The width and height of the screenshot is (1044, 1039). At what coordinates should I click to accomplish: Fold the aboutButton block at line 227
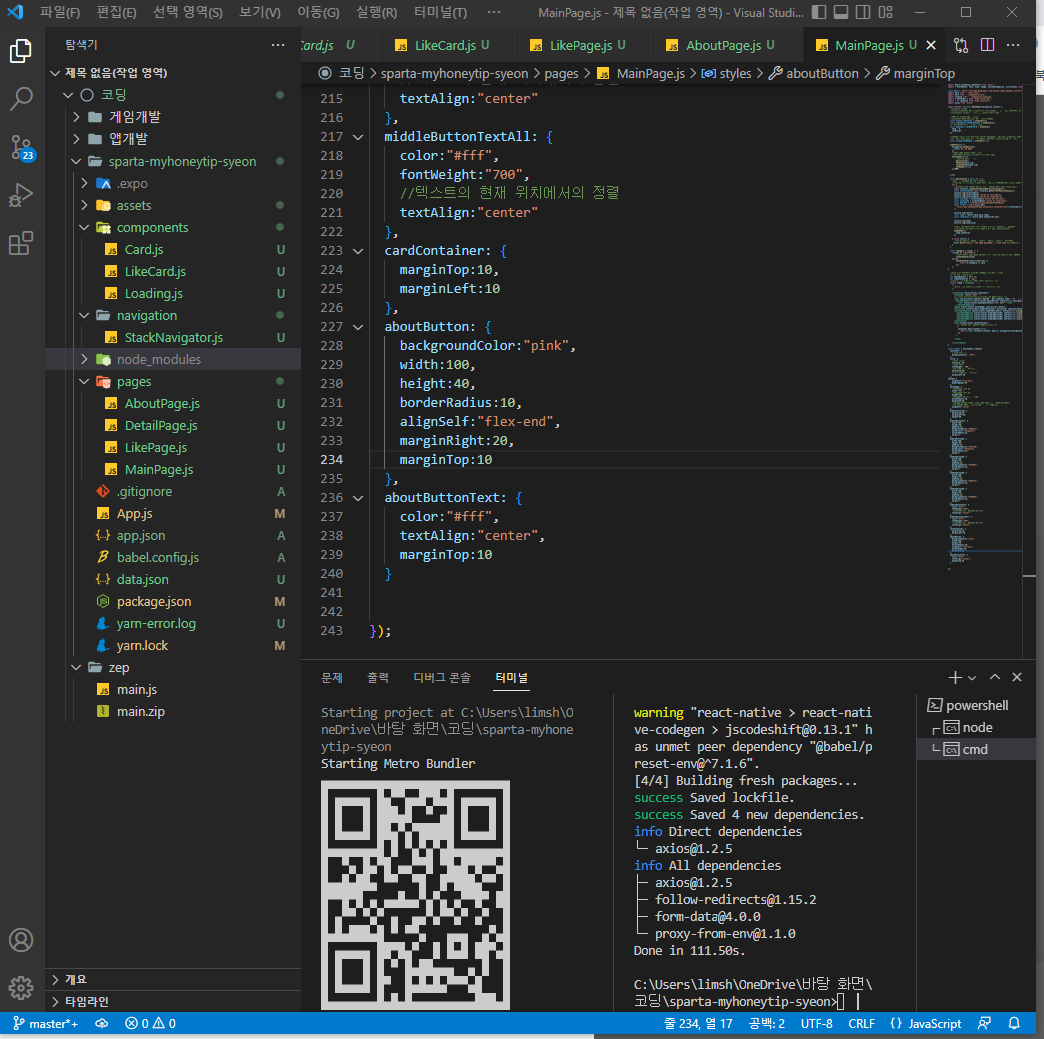[x=358, y=327]
